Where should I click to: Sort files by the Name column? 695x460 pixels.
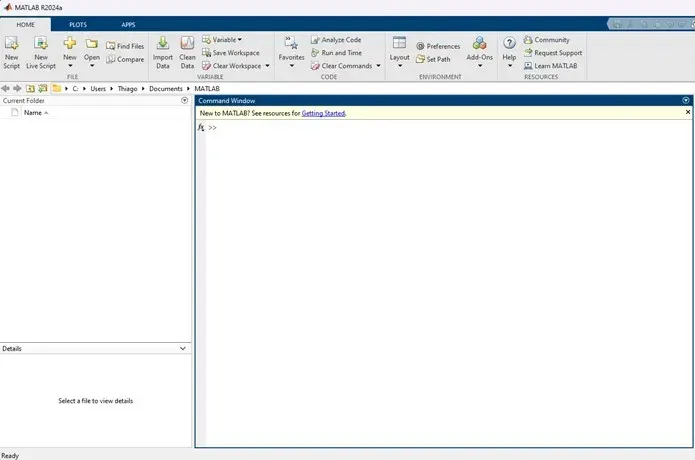pos(35,113)
